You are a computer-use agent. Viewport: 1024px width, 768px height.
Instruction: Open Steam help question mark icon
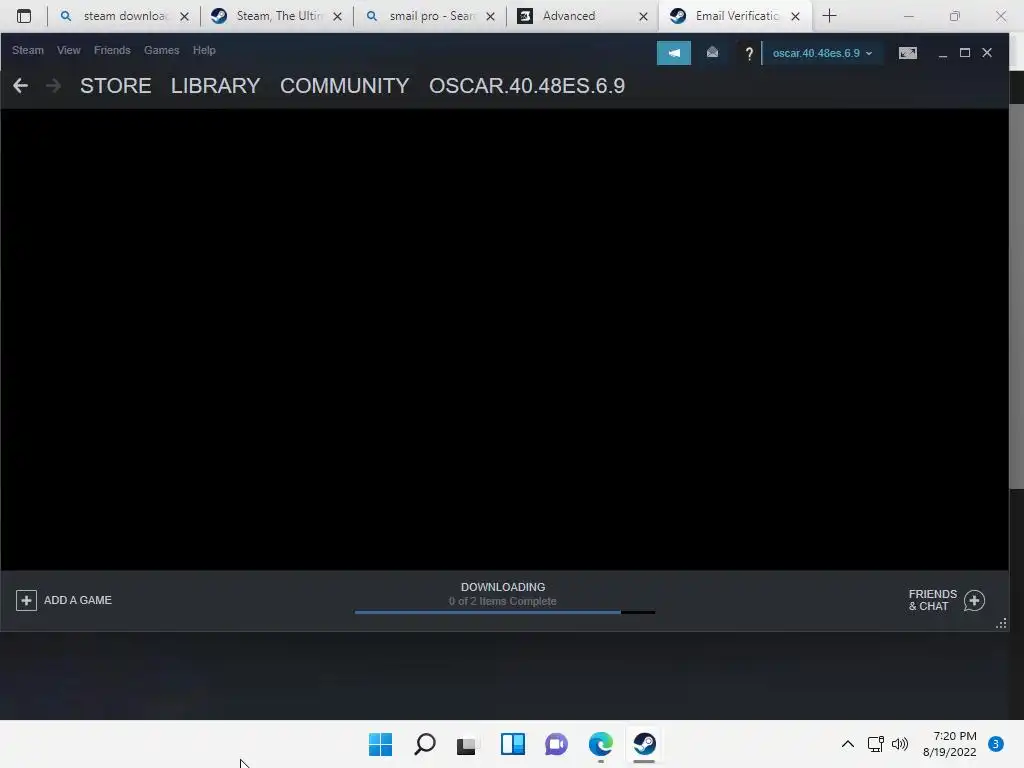pyautogui.click(x=749, y=54)
